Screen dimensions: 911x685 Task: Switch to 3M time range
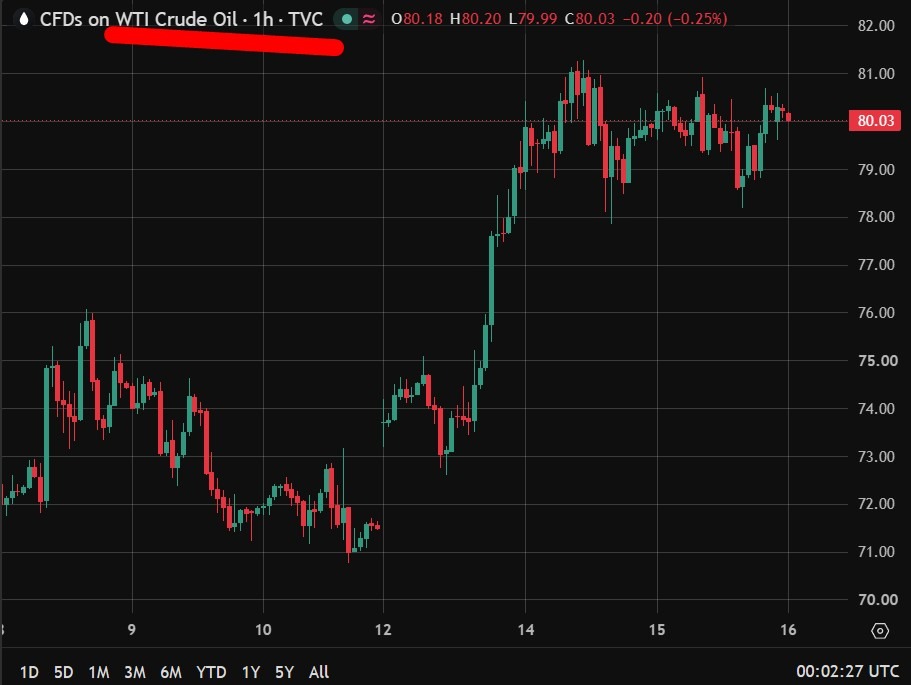tap(135, 672)
